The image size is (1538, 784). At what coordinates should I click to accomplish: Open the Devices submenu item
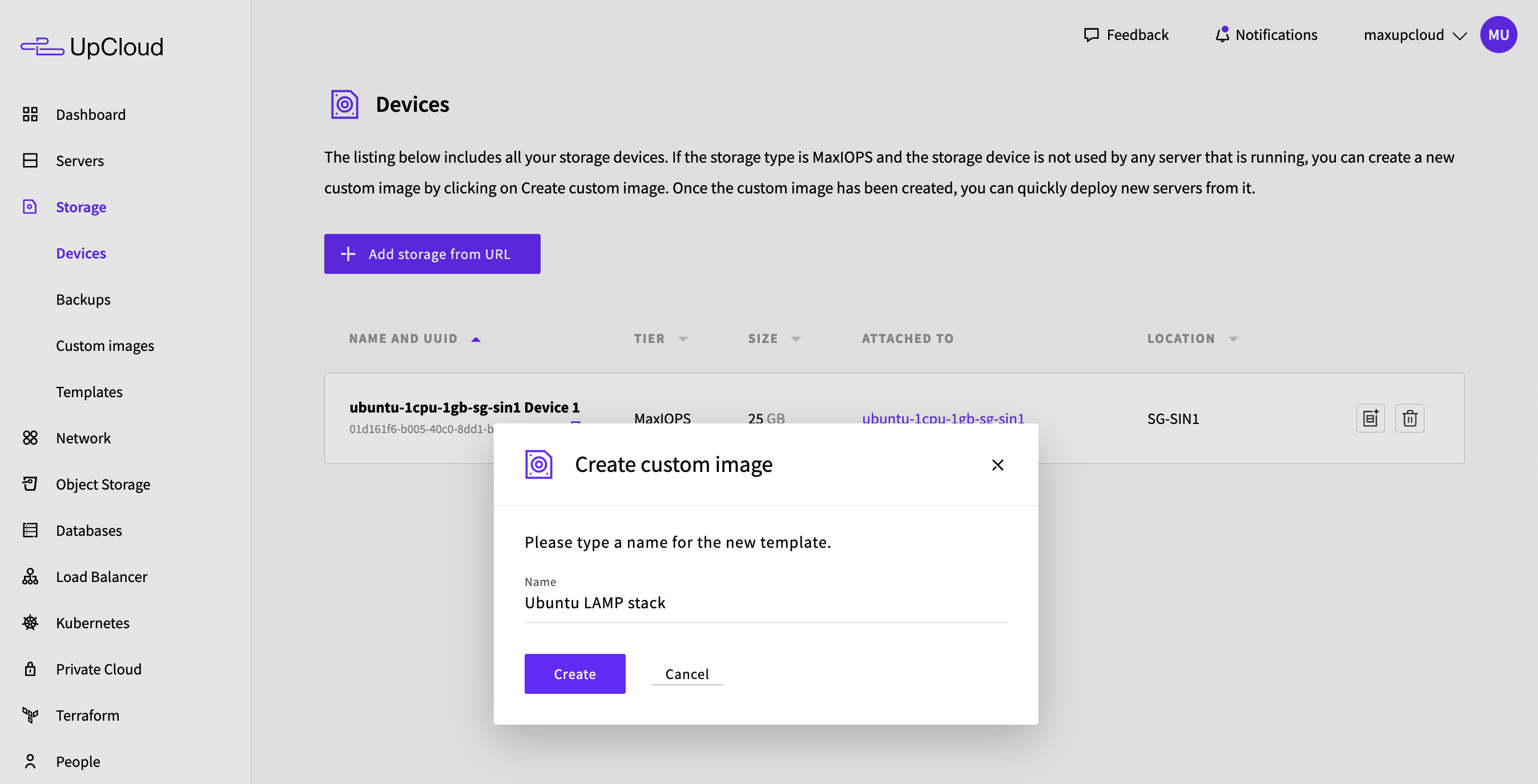(x=81, y=253)
